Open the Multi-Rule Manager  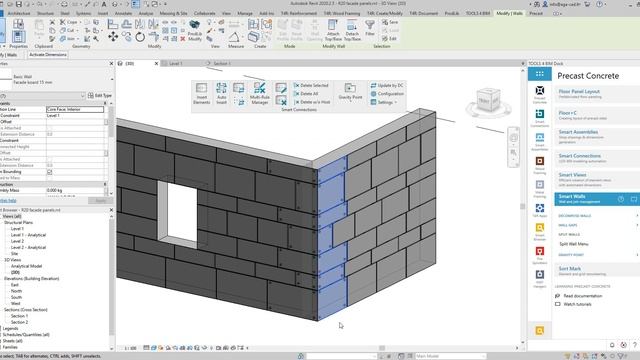tap(260, 93)
